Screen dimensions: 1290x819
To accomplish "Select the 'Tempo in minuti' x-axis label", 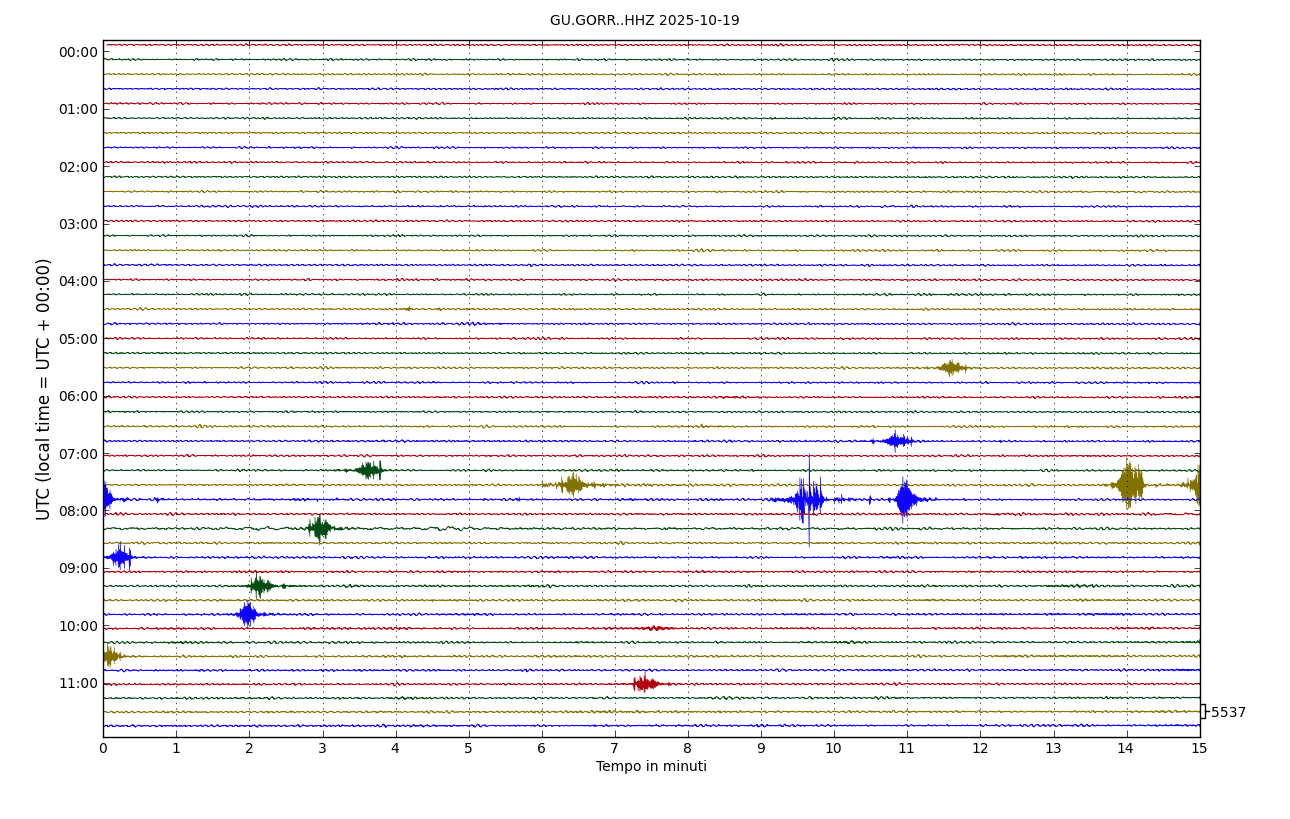I will click(651, 767).
